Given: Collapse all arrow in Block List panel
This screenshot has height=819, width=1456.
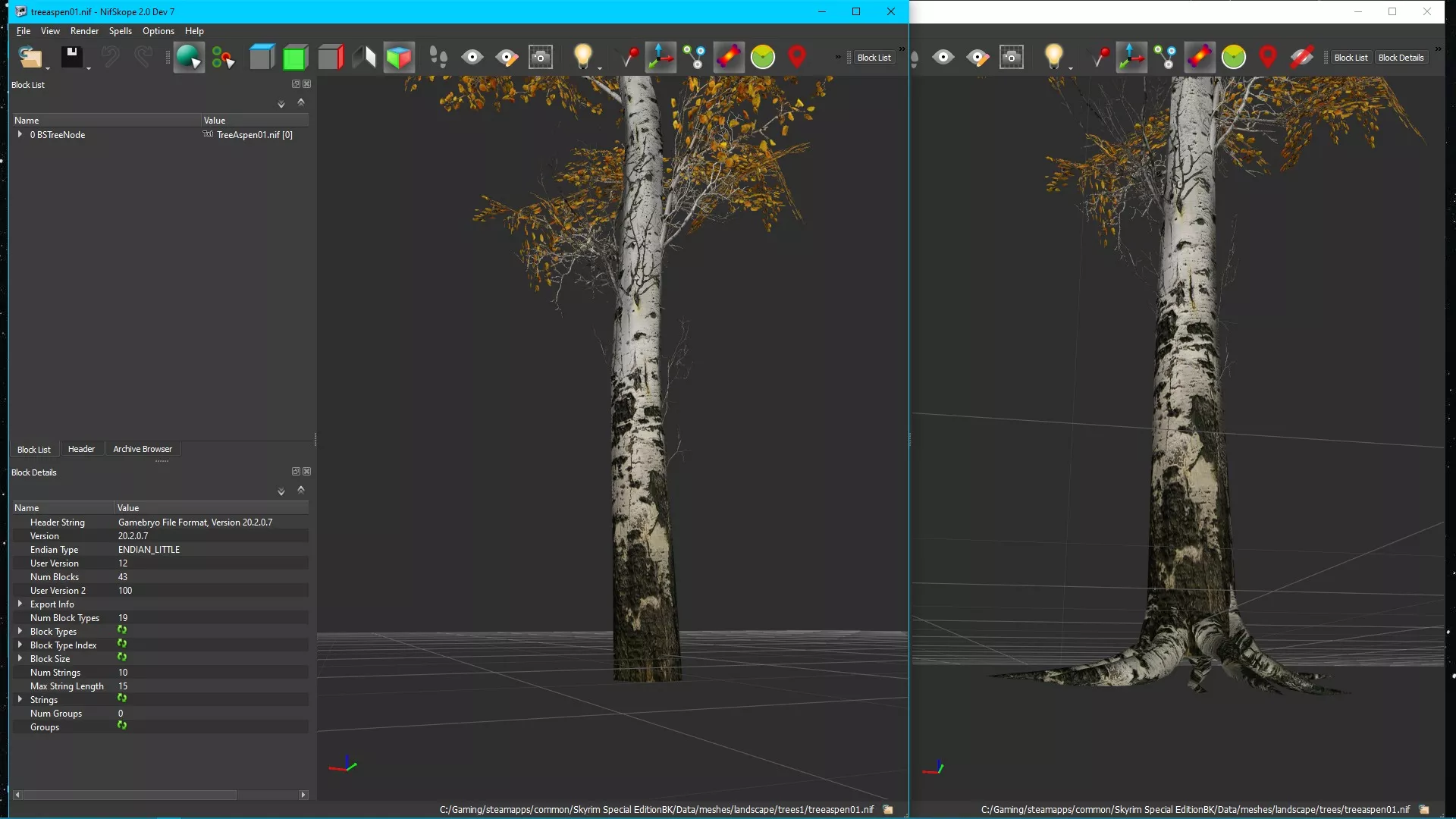Looking at the screenshot, I should pyautogui.click(x=301, y=102).
